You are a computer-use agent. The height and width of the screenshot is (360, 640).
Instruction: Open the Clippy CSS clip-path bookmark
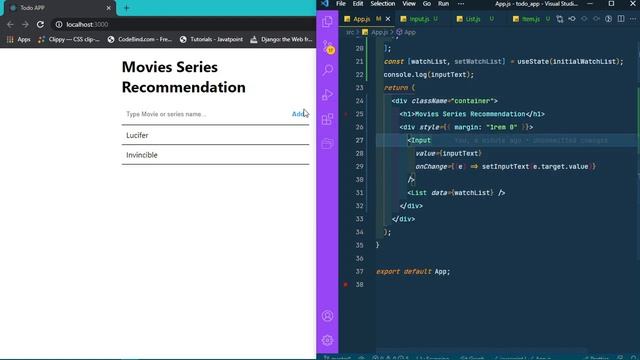(69, 39)
